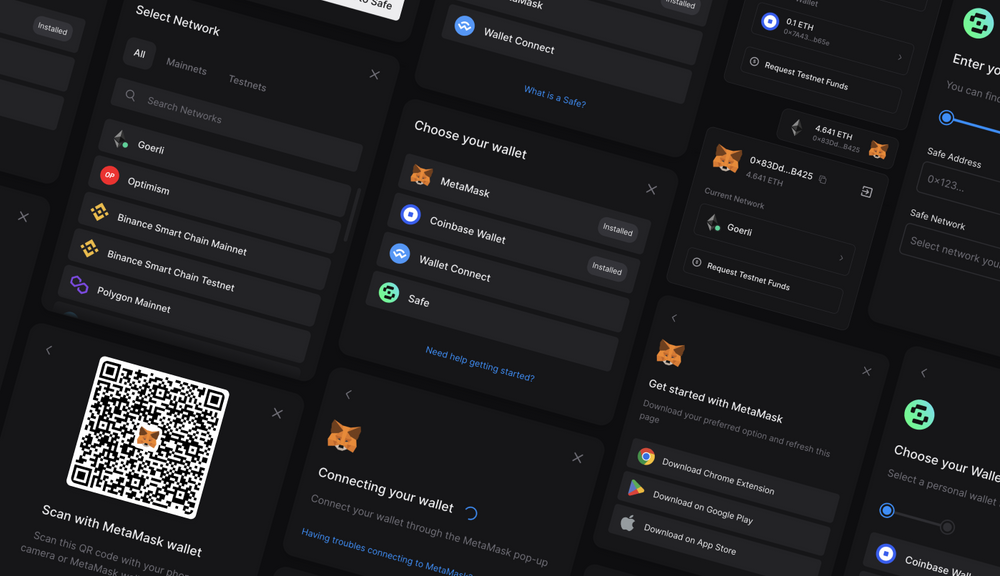The image size is (1000, 576).
Task: Select the All networks tab
Action: tap(139, 54)
